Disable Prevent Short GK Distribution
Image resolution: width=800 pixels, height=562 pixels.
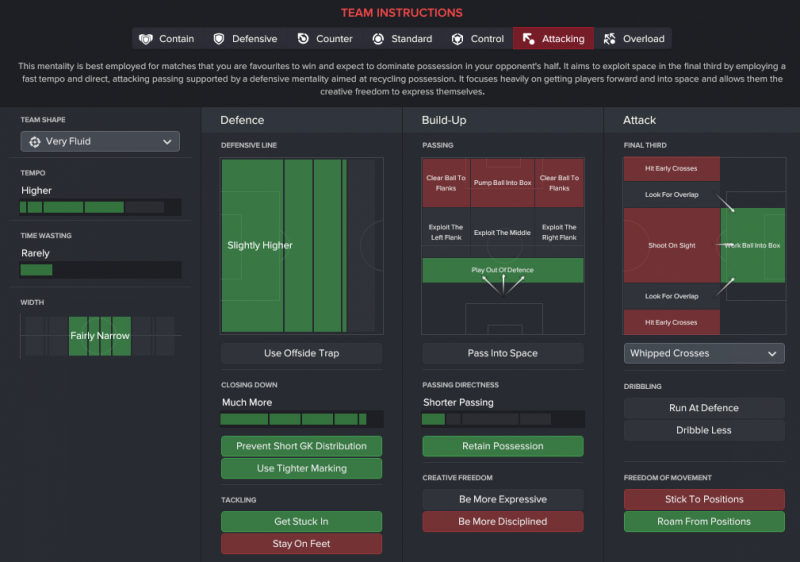(301, 446)
